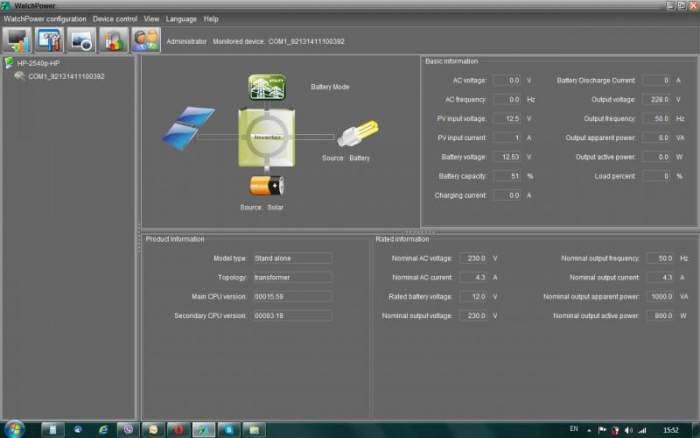Open the wrench and screwdriver settings toolbar icon
This screenshot has height=438, width=700.
tap(49, 40)
